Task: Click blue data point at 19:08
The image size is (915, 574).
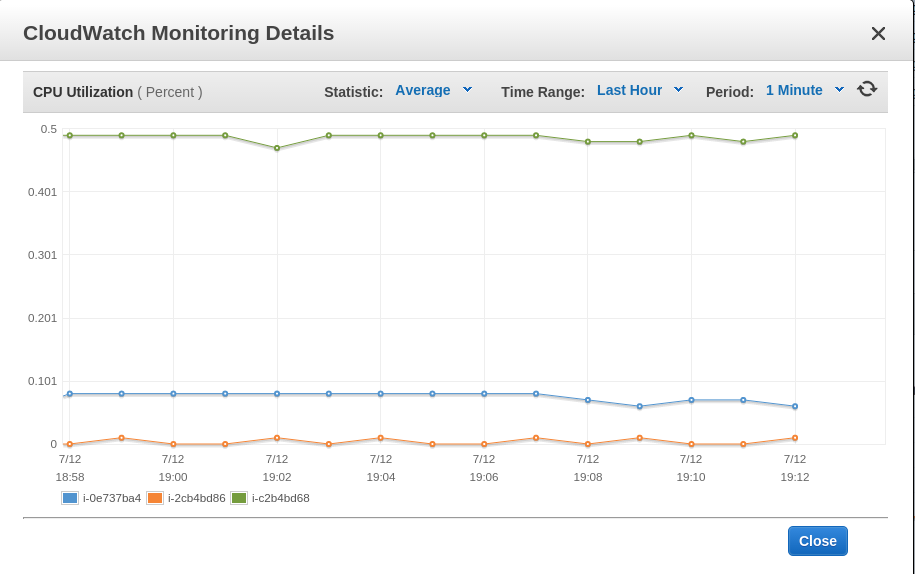Action: coord(588,400)
